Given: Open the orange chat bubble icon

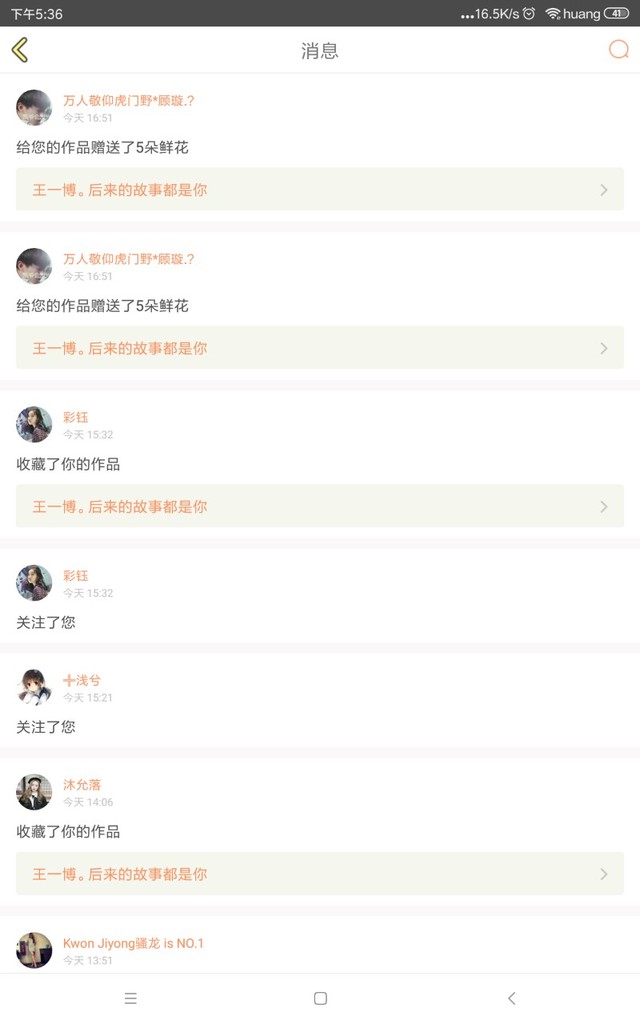Looking at the screenshot, I should pyautogui.click(x=619, y=50).
